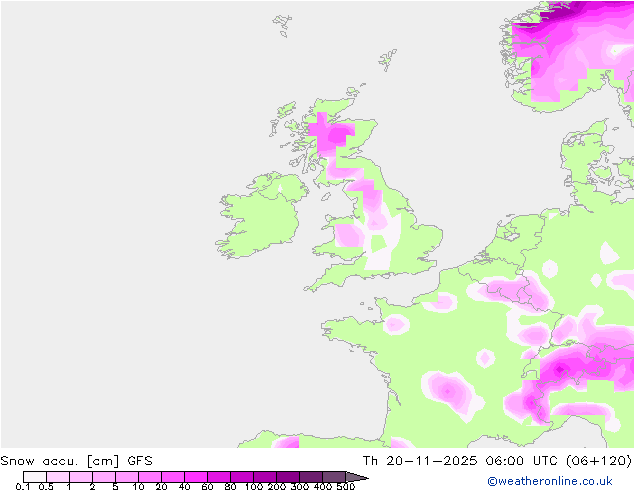
Task: Pick the 1–2 cm legend swatch
Action: pos(81,477)
